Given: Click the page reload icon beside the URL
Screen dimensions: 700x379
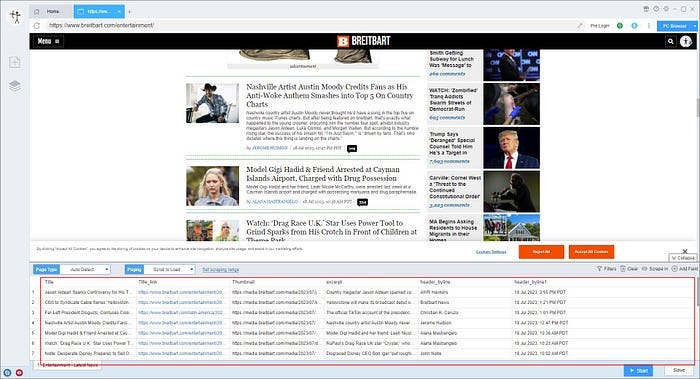Looking at the screenshot, I should (37, 25).
